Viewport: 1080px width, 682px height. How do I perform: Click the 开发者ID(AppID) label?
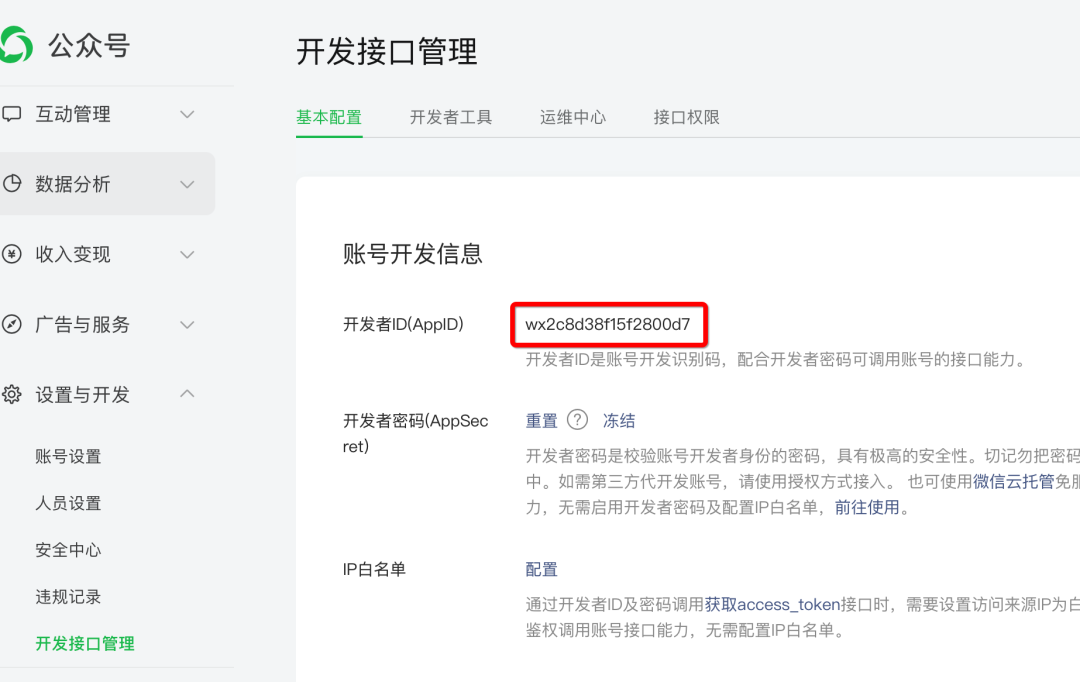(404, 324)
